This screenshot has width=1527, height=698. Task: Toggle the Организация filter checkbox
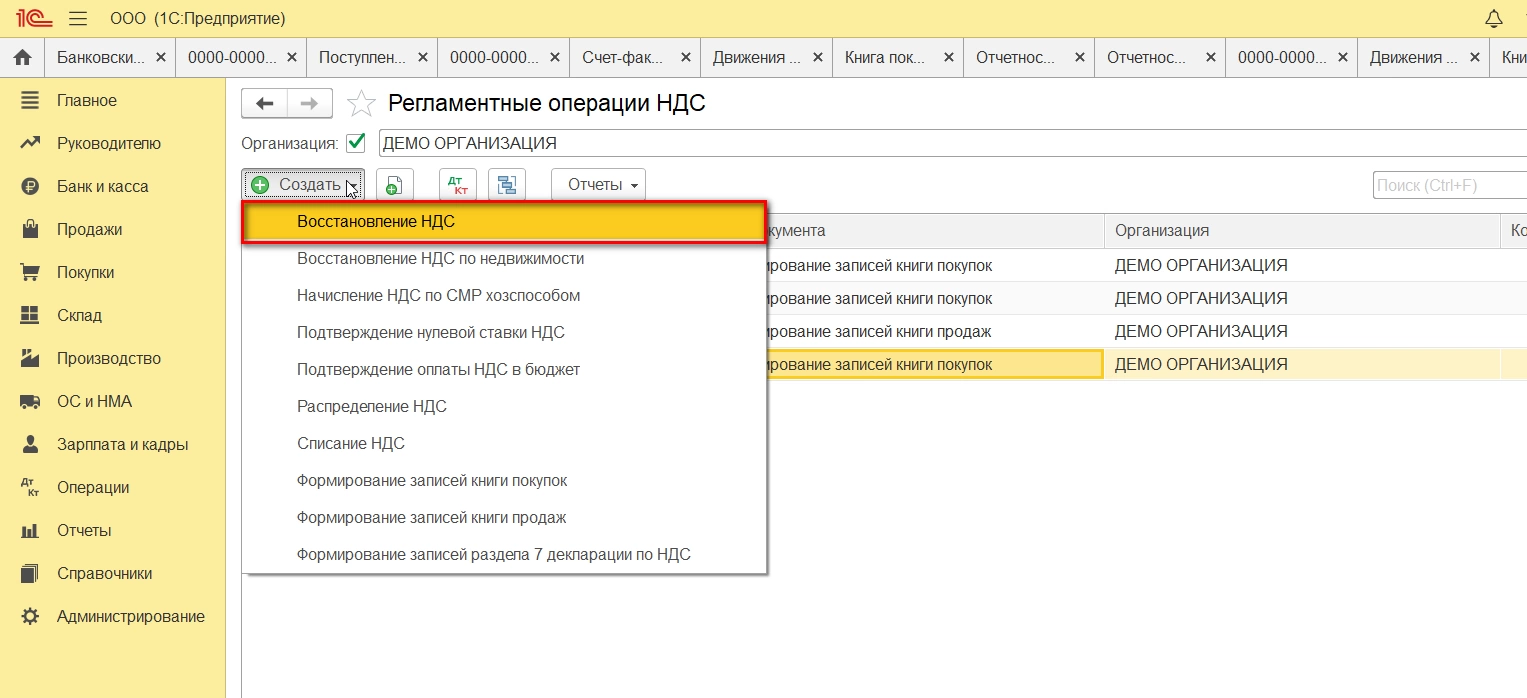(x=355, y=143)
